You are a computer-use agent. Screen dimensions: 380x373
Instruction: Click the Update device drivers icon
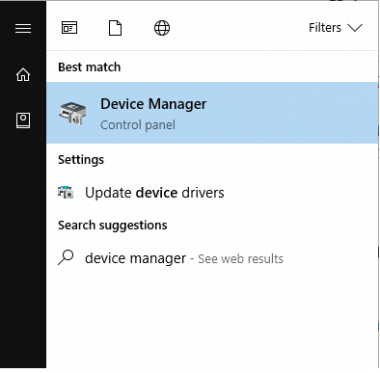tap(65, 193)
